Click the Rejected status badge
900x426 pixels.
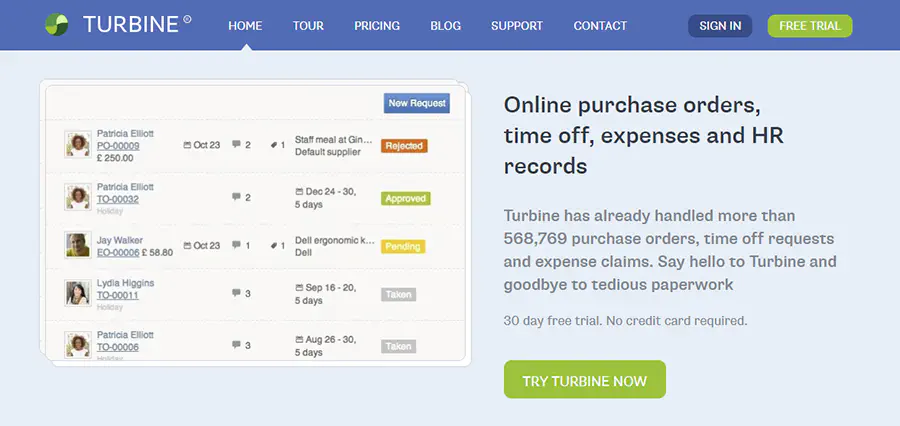point(404,146)
